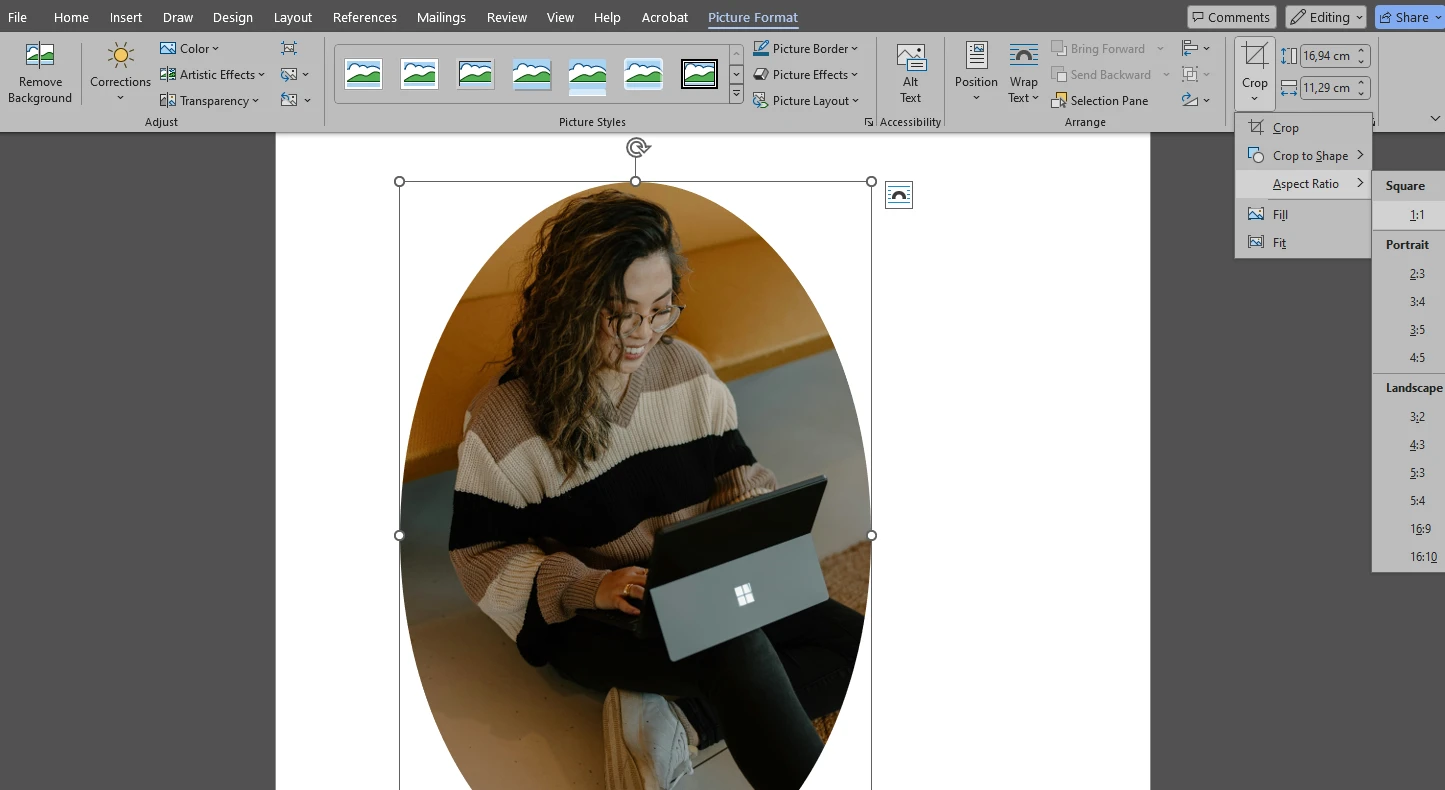Viewport: 1445px width, 790px height.
Task: Increase shape height with up stepper
Action: click(x=1362, y=51)
